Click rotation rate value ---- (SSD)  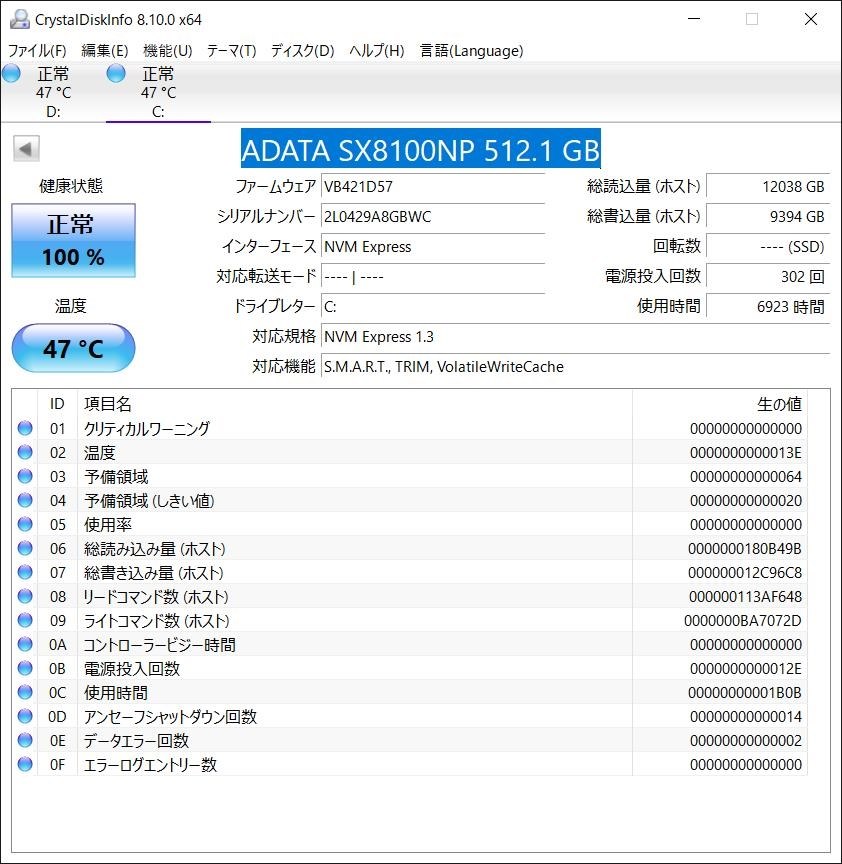click(768, 246)
